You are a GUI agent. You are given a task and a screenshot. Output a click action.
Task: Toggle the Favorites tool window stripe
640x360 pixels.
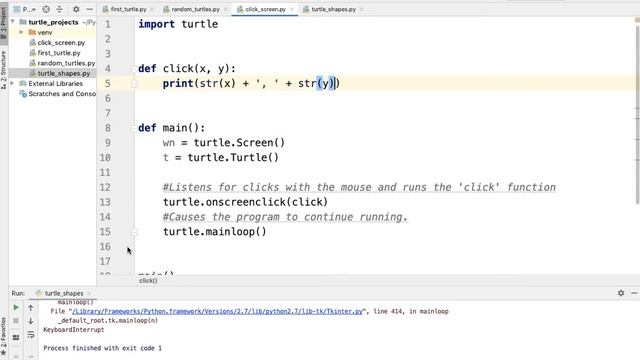pyautogui.click(x=4, y=337)
